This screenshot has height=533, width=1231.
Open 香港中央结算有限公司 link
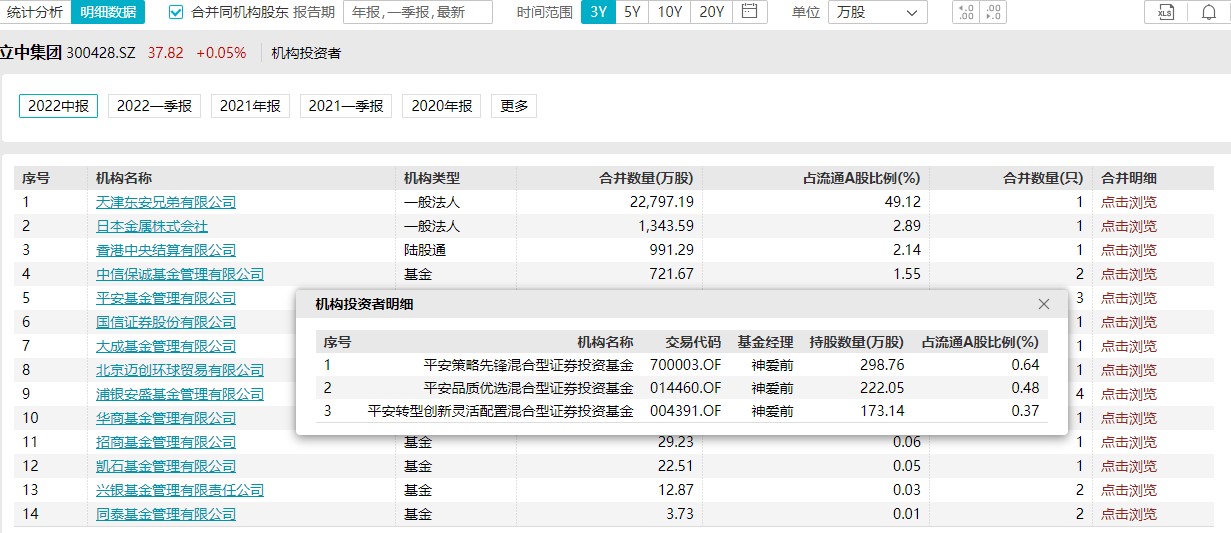(x=166, y=250)
